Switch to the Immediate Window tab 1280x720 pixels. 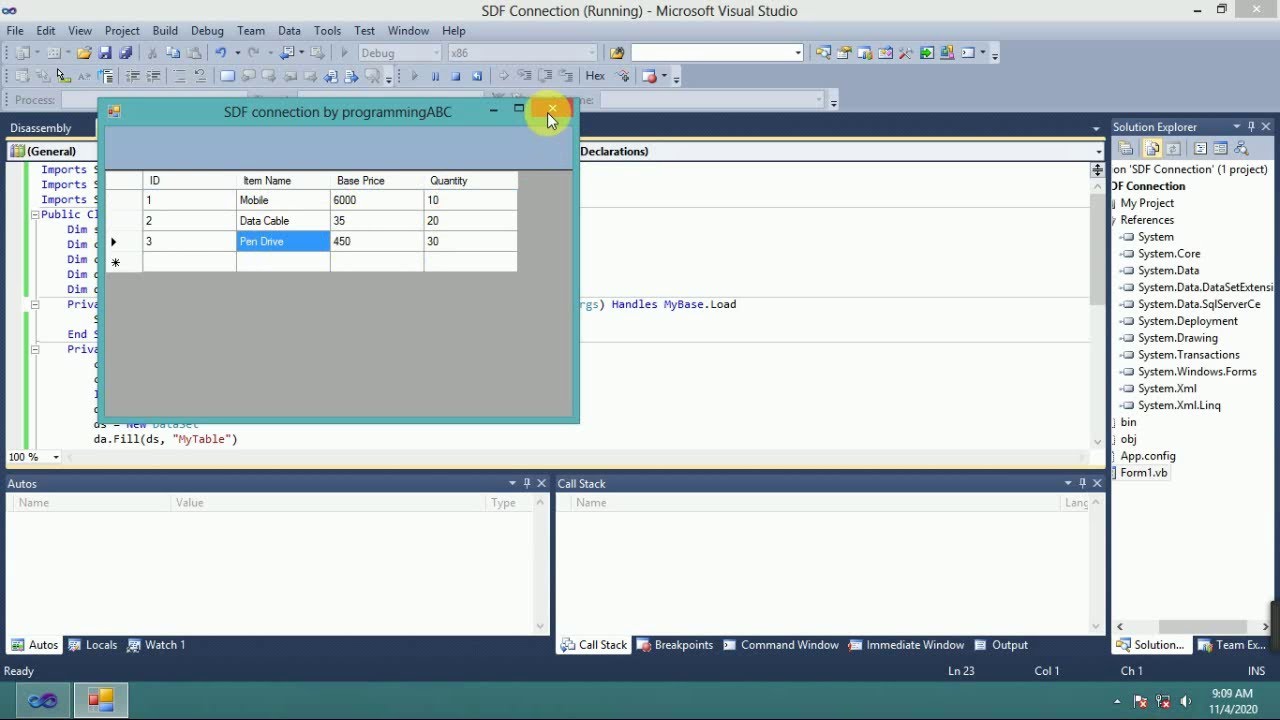click(907, 645)
